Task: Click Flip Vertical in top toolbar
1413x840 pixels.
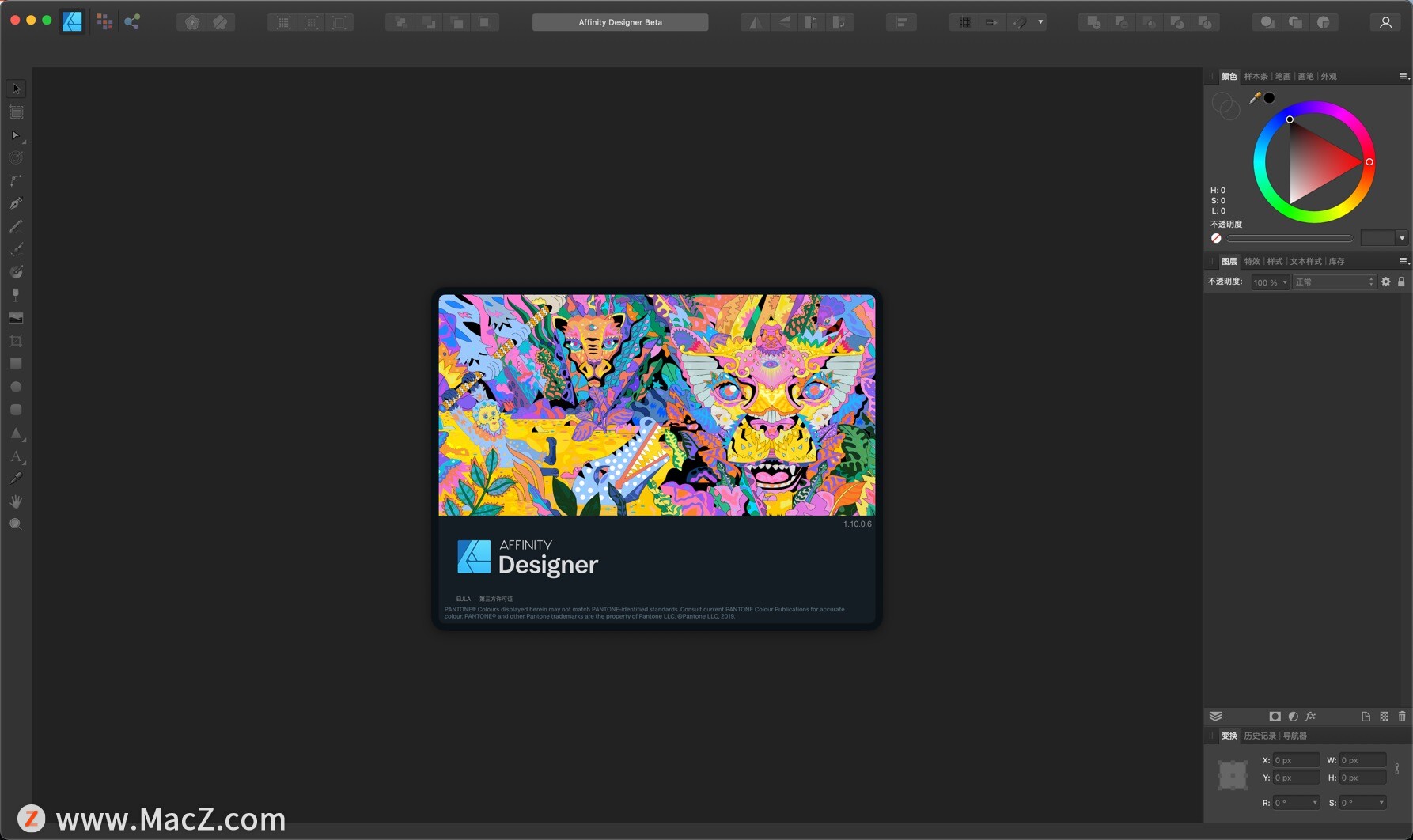Action: click(x=784, y=23)
